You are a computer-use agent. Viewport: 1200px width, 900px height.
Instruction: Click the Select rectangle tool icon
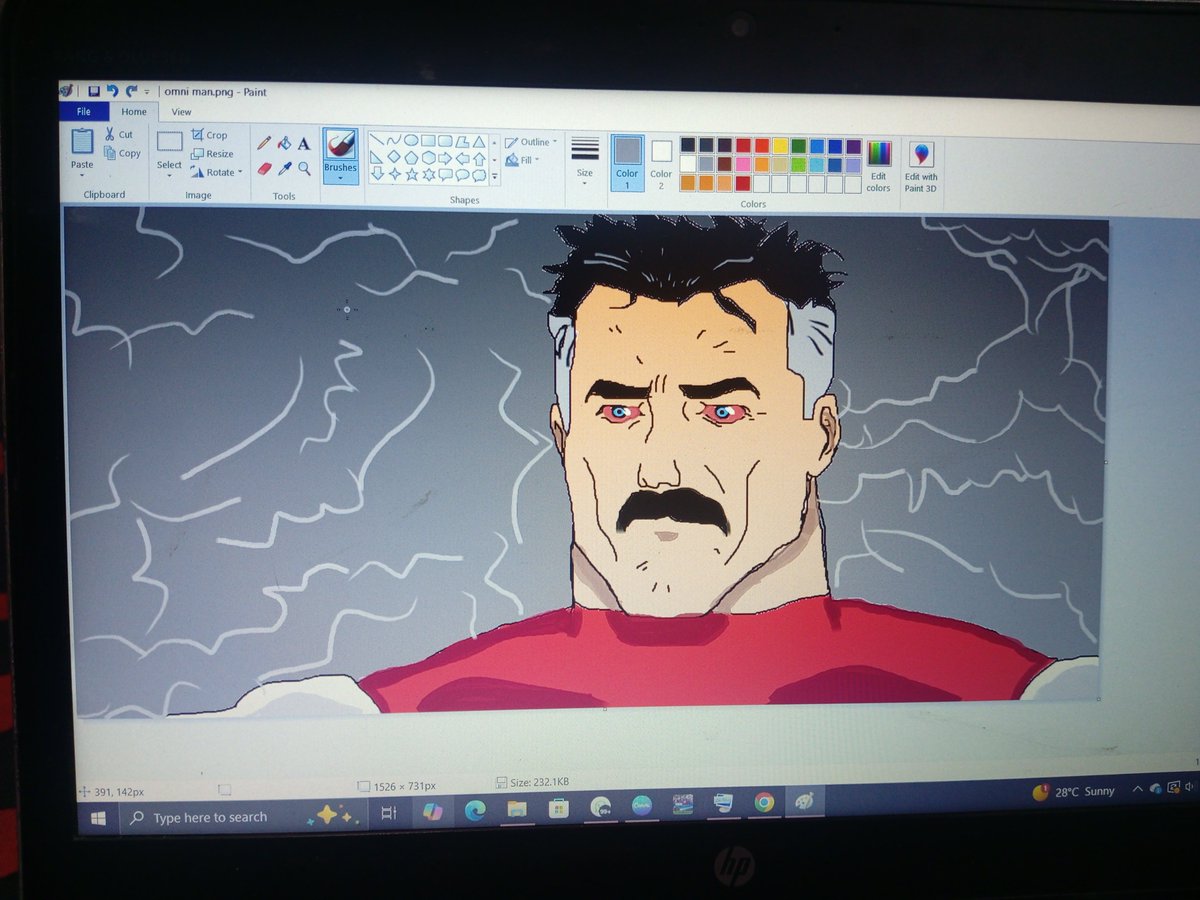[170, 142]
